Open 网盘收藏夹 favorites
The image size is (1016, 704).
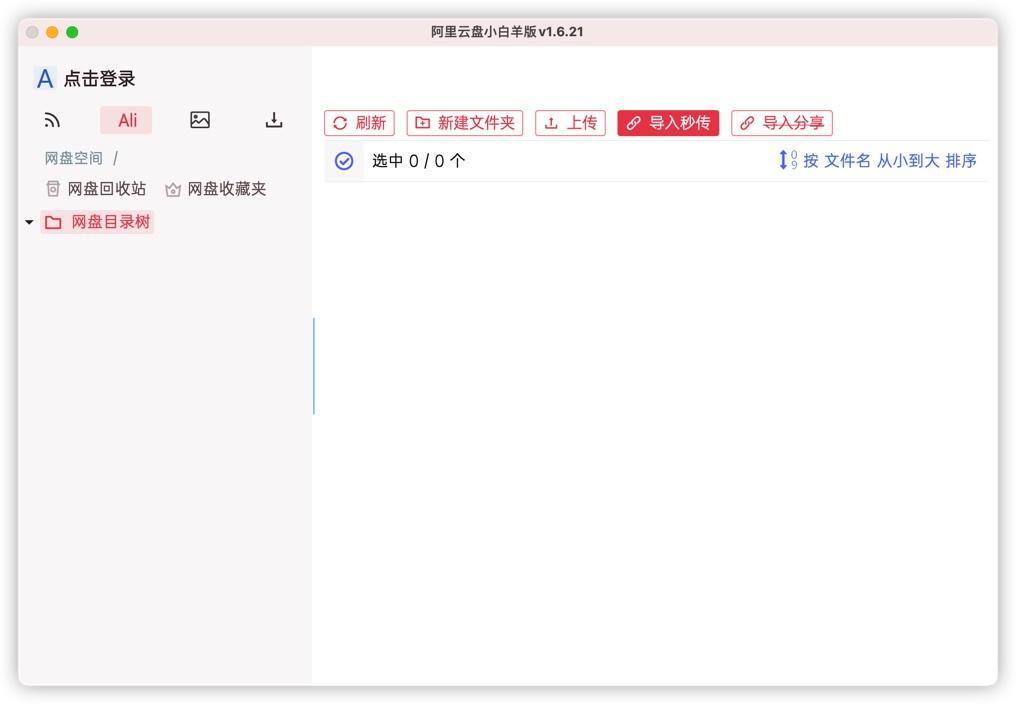click(x=216, y=189)
